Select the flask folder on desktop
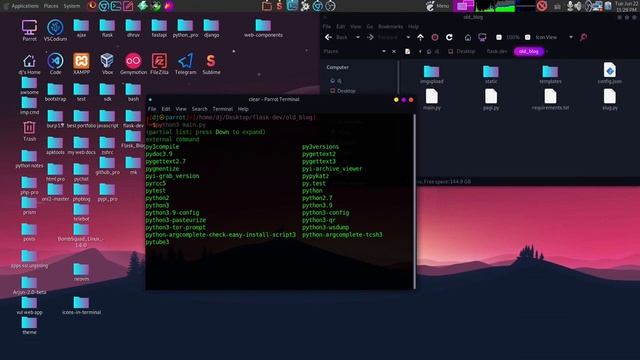The width and height of the screenshot is (640, 360). (107, 28)
